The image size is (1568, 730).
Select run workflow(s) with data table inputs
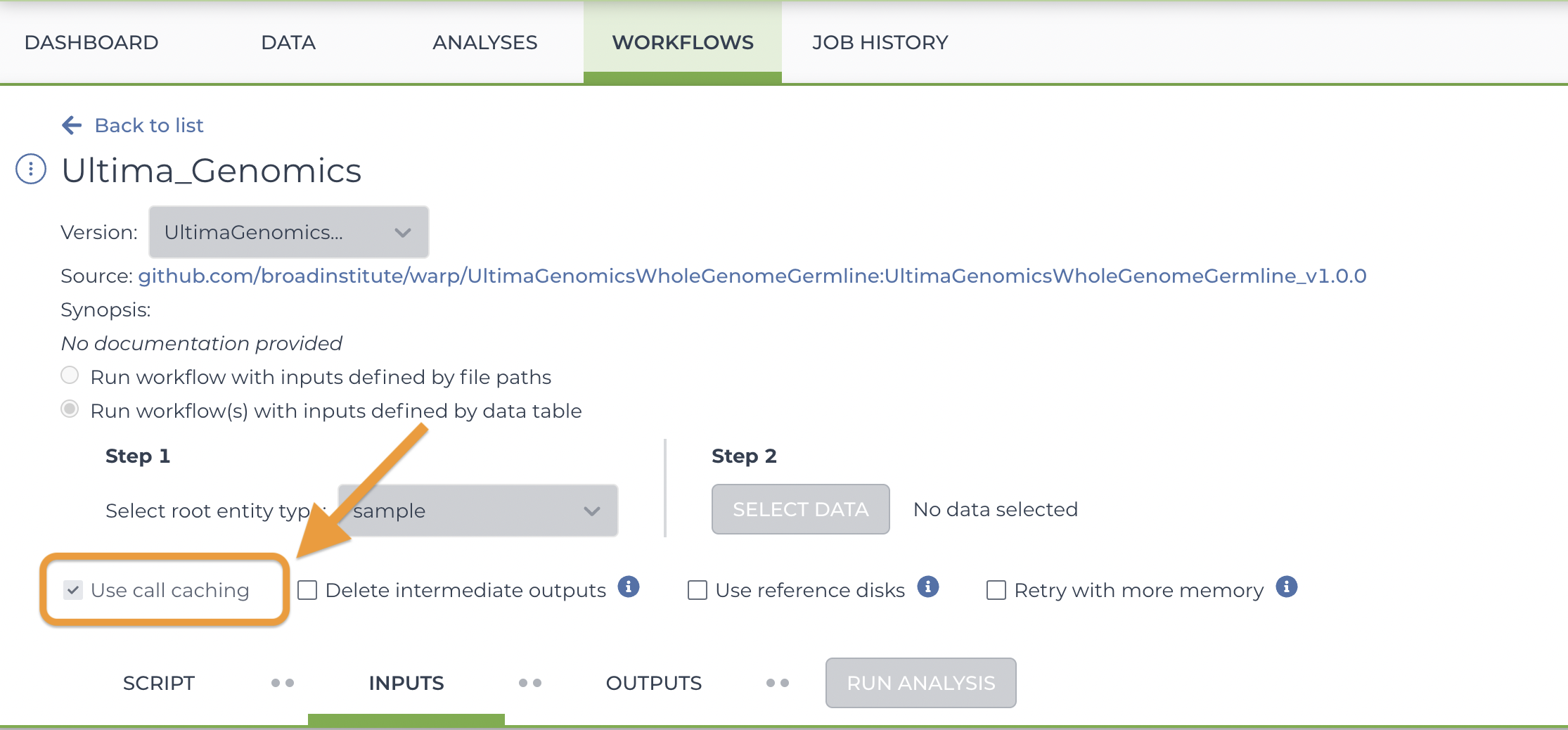(x=70, y=409)
